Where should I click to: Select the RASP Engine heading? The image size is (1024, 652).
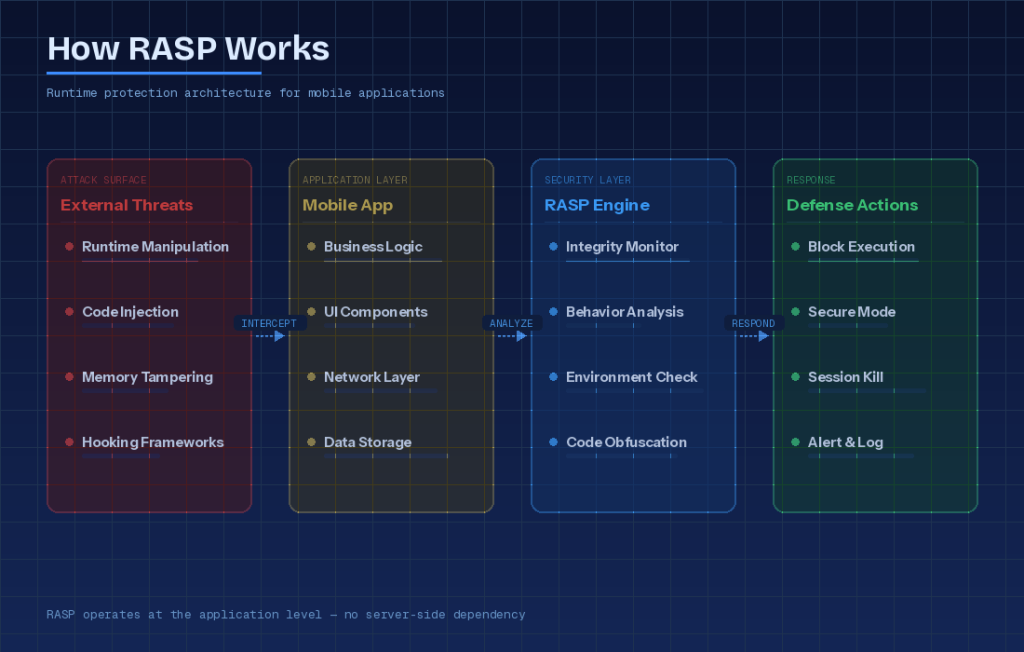coord(596,205)
